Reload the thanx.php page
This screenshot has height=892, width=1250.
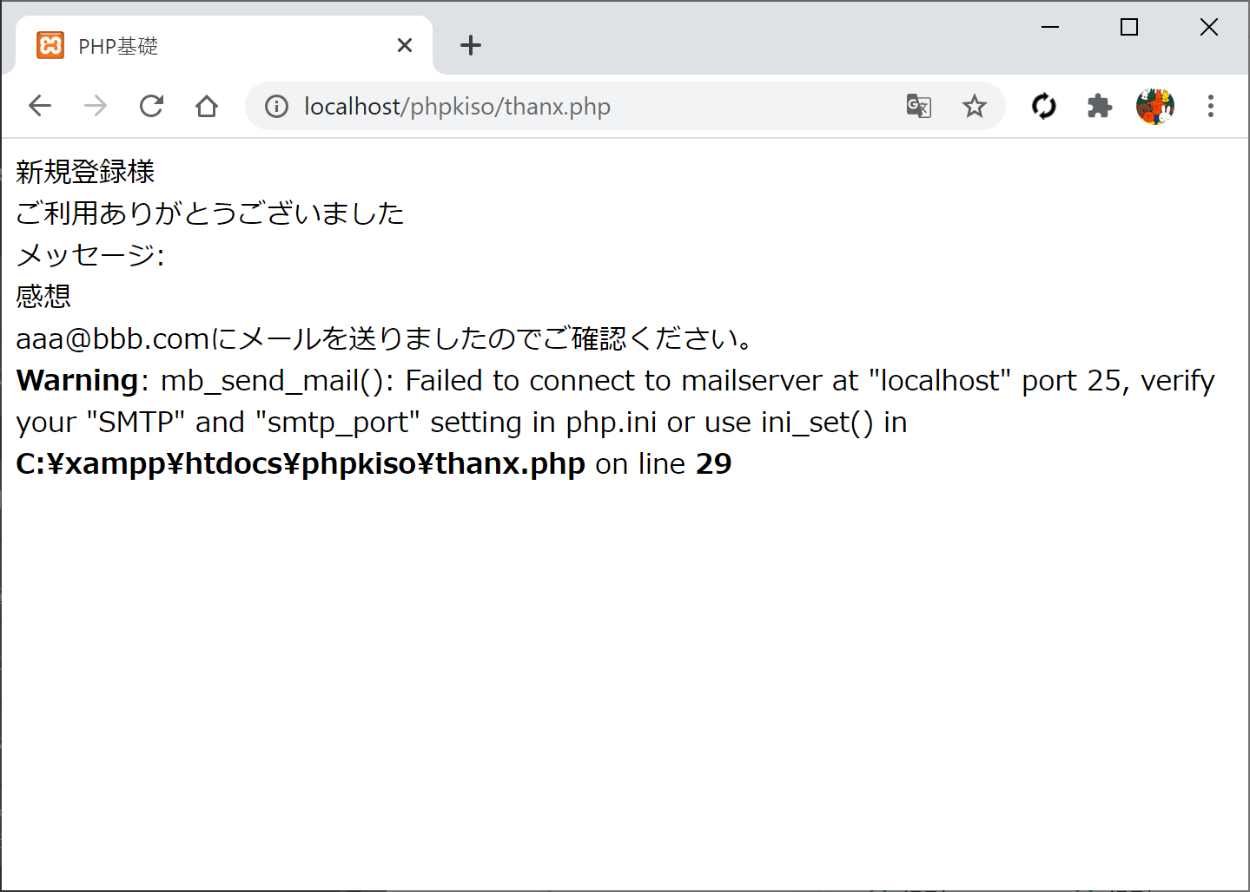pyautogui.click(x=151, y=106)
